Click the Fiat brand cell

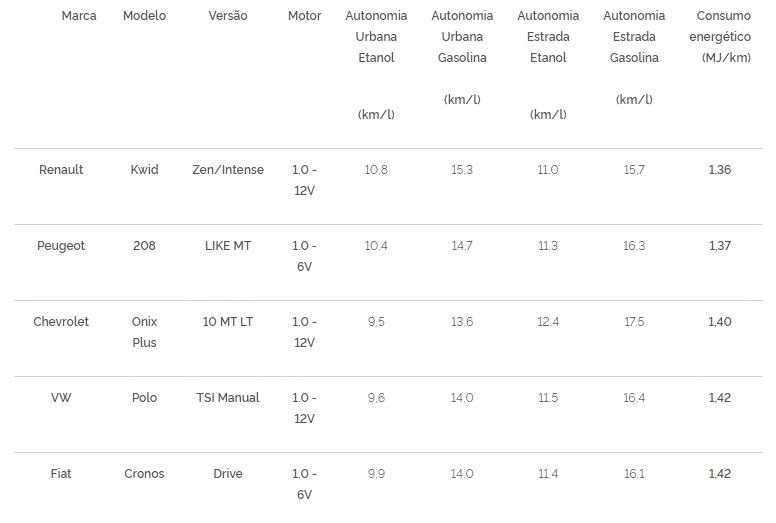click(x=61, y=474)
